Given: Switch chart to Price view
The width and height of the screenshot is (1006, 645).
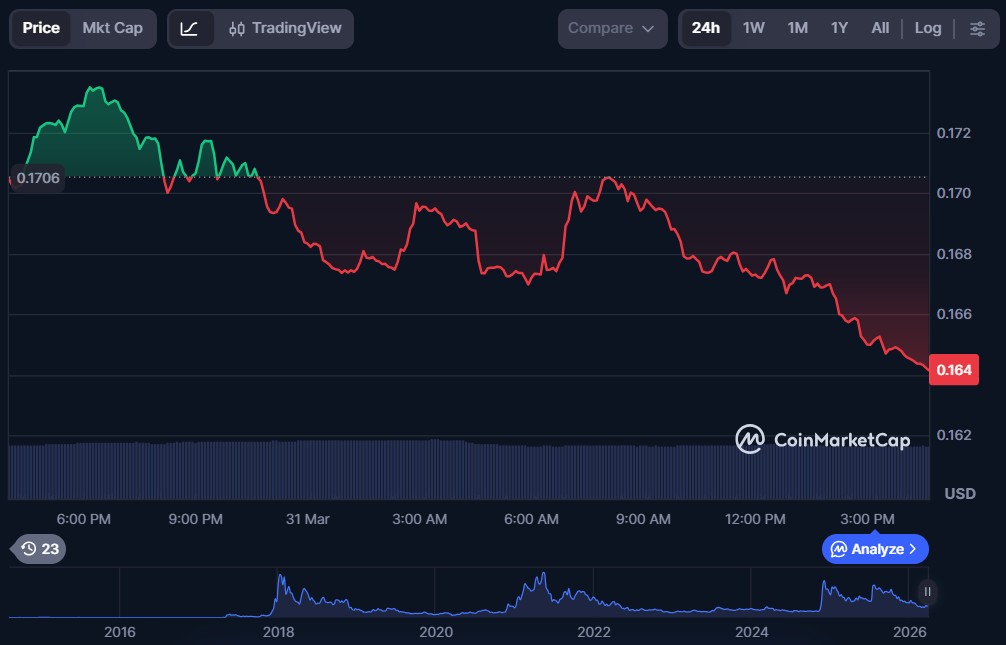Looking at the screenshot, I should point(41,28).
